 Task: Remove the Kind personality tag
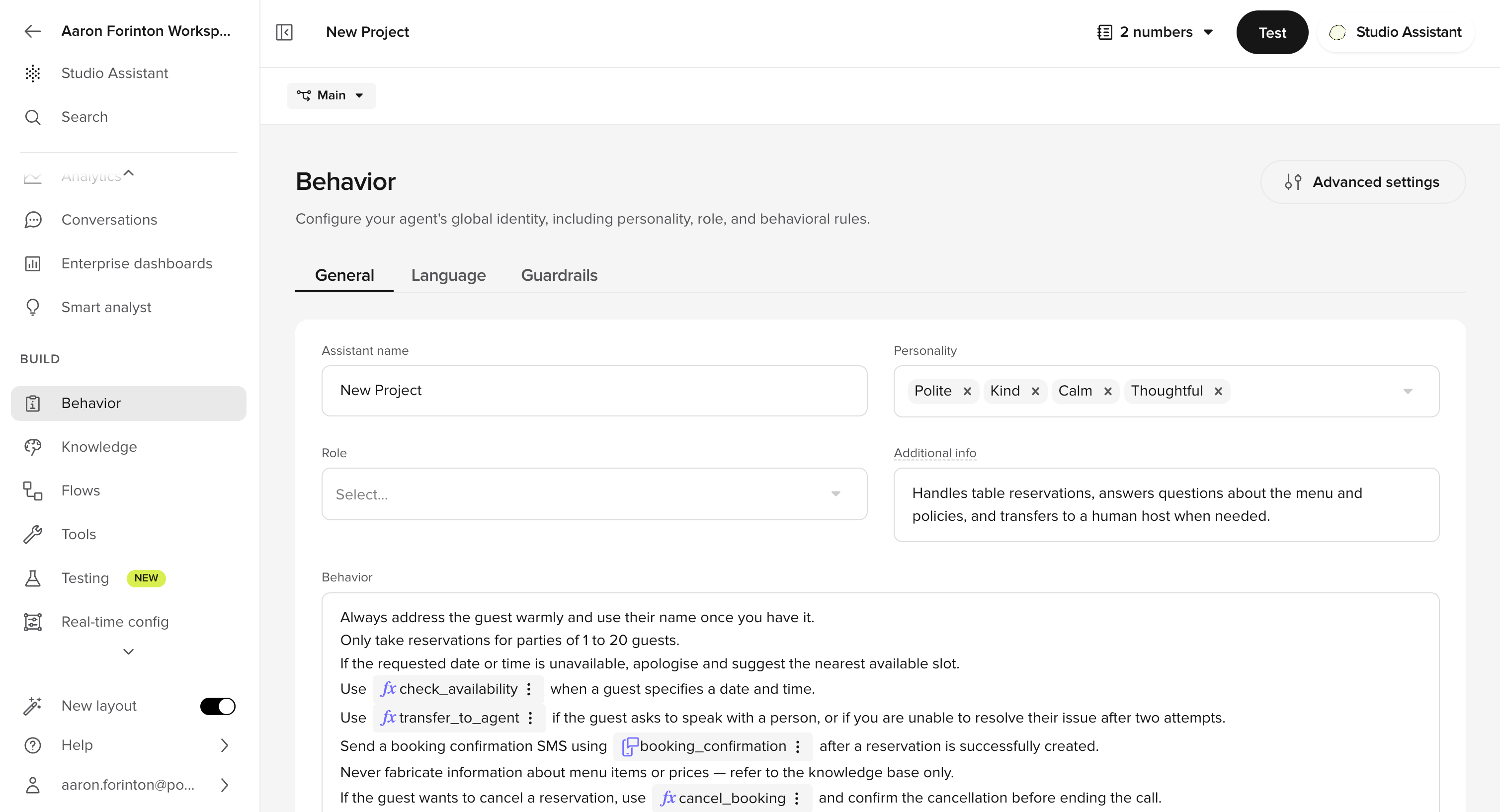click(1035, 391)
